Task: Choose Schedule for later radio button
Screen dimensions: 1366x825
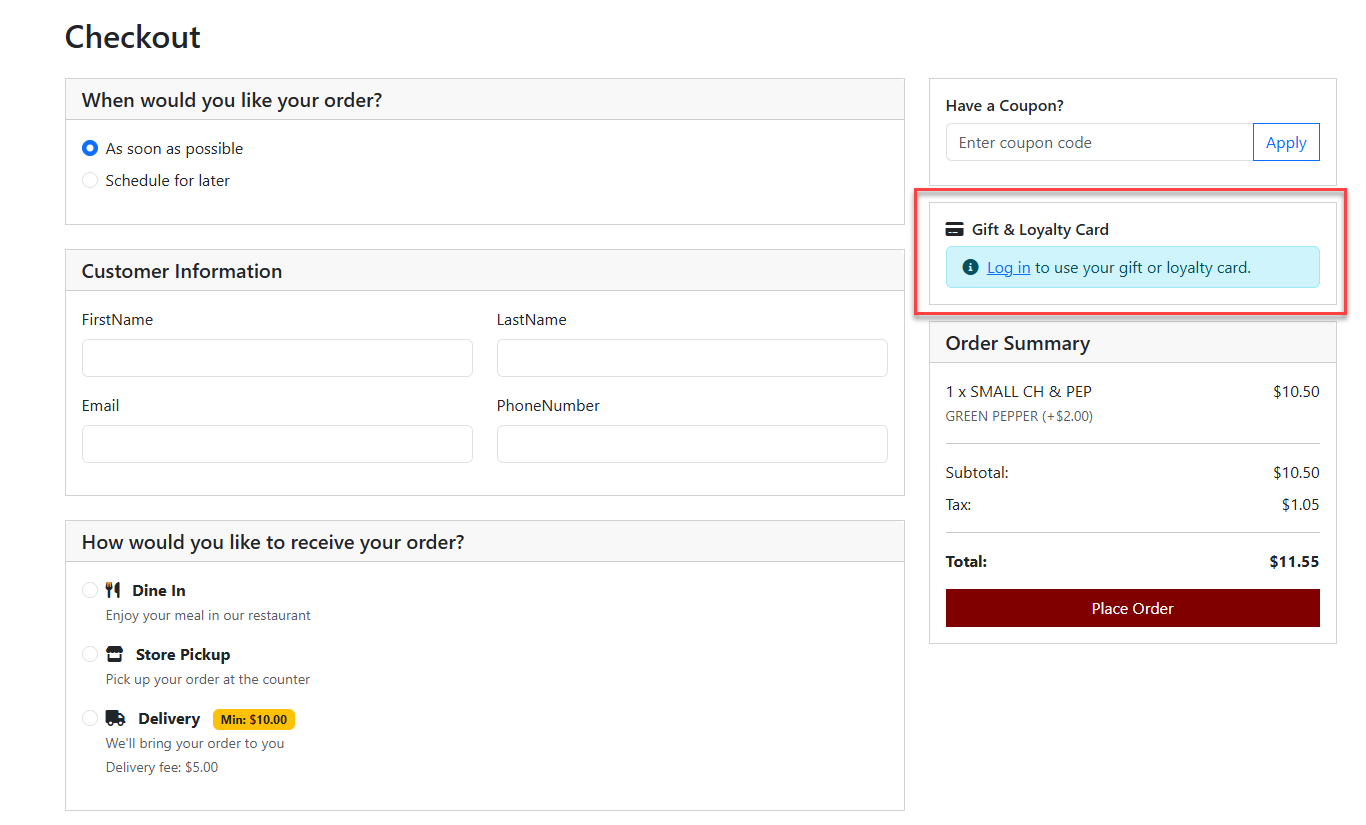Action: click(90, 180)
